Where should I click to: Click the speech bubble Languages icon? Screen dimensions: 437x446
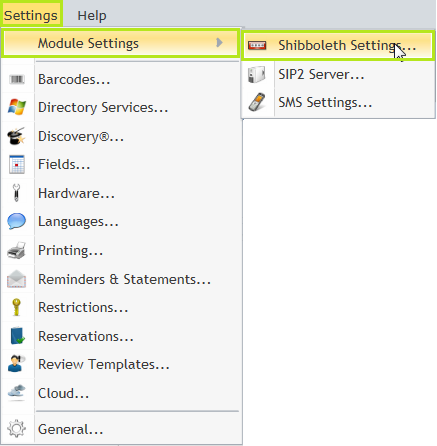pos(16,221)
